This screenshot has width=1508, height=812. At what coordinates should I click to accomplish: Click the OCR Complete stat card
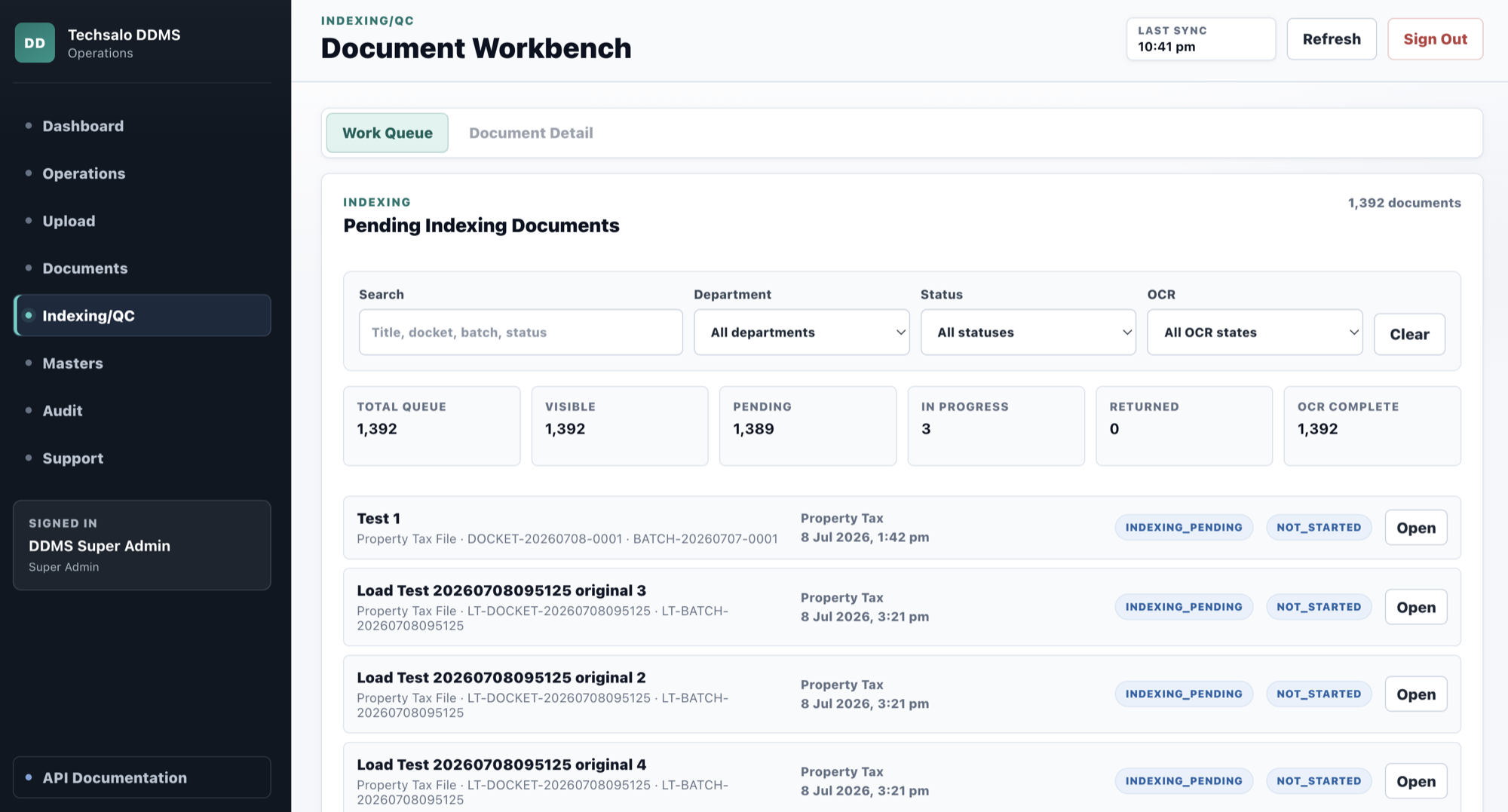pos(1372,426)
